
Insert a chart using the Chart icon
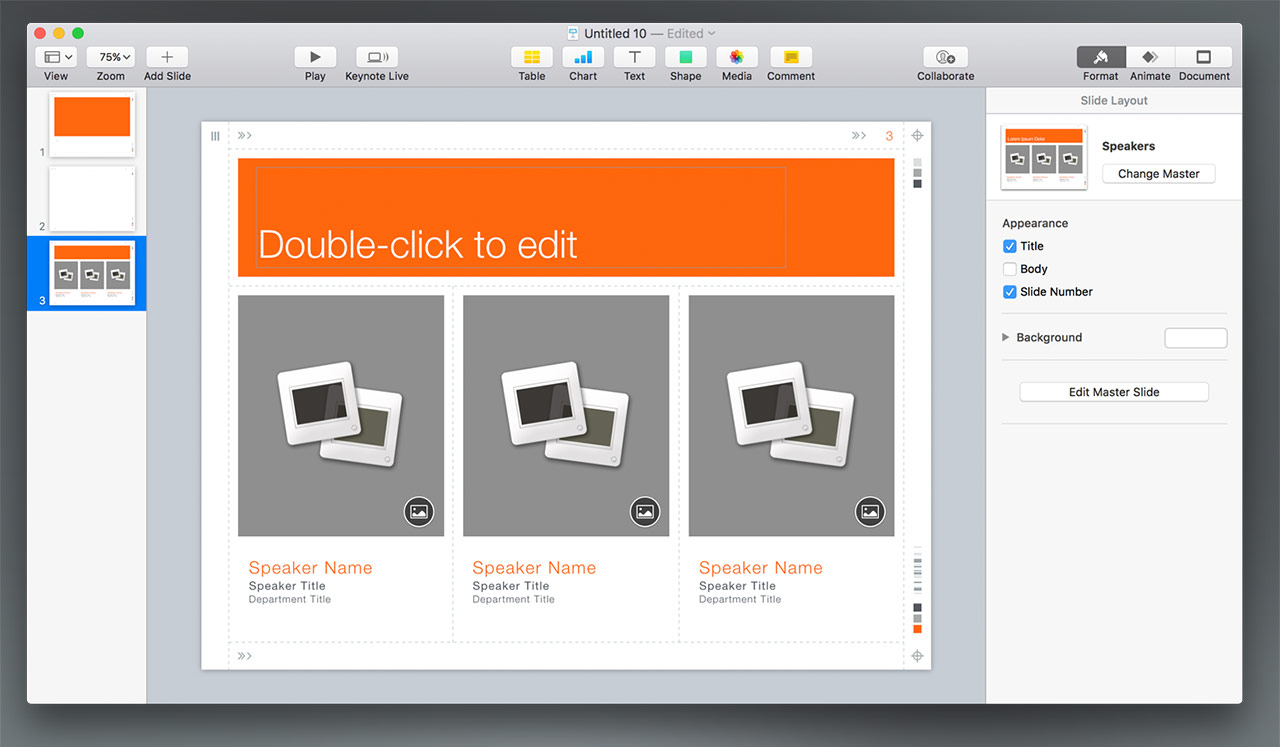click(x=583, y=58)
